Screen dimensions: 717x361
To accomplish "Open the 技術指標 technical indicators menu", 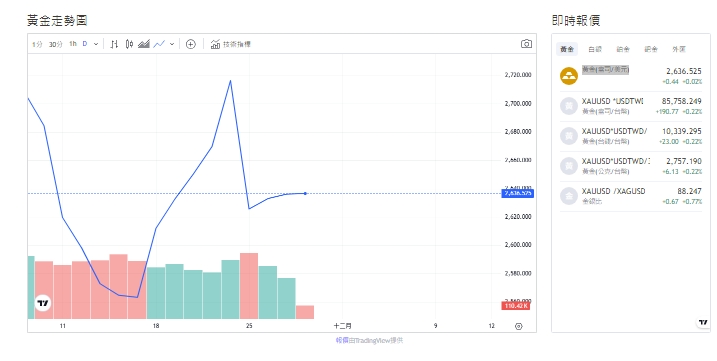I will point(230,44).
